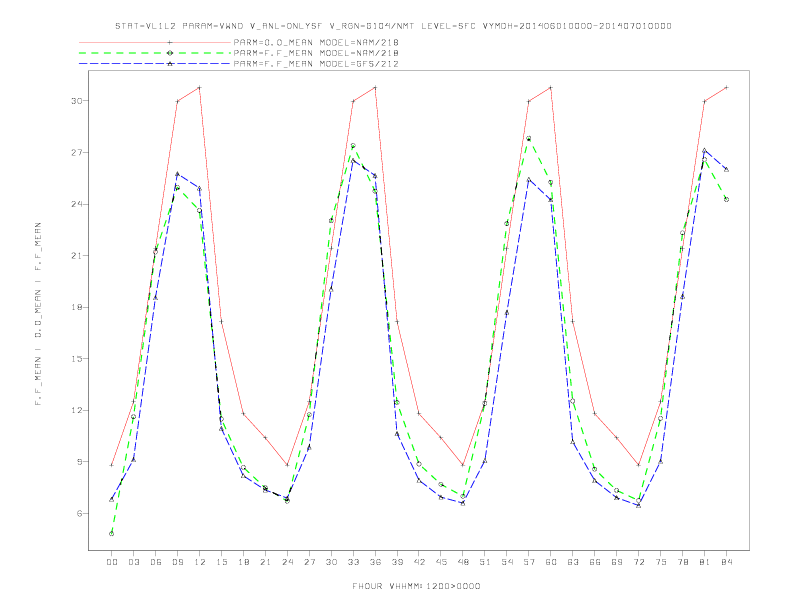Click x-axis tick label 15
The width and height of the screenshot is (792, 612).
[x=221, y=562]
